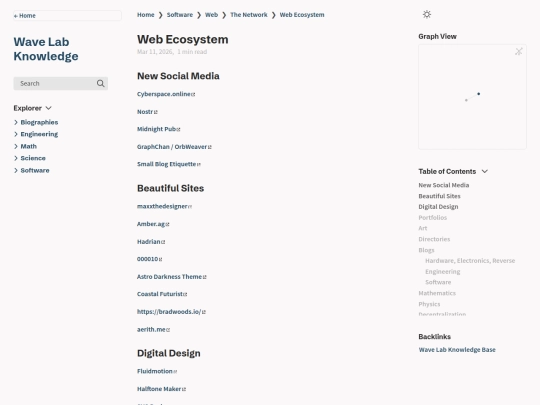Open the Halftone Maker link
Image resolution: width=540 pixels, height=405 pixels.
[161, 389]
